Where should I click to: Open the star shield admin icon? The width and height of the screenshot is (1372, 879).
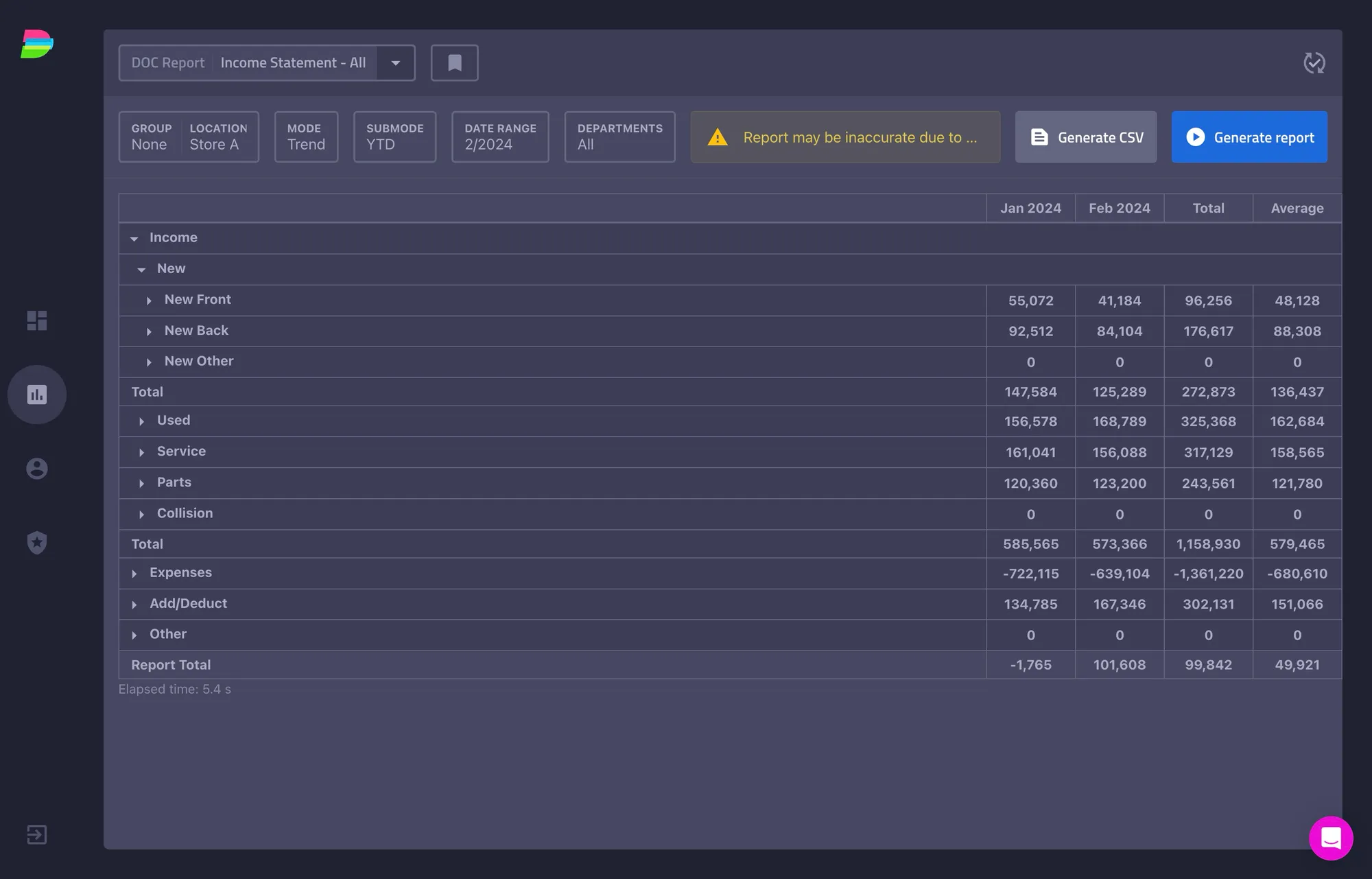(x=37, y=543)
